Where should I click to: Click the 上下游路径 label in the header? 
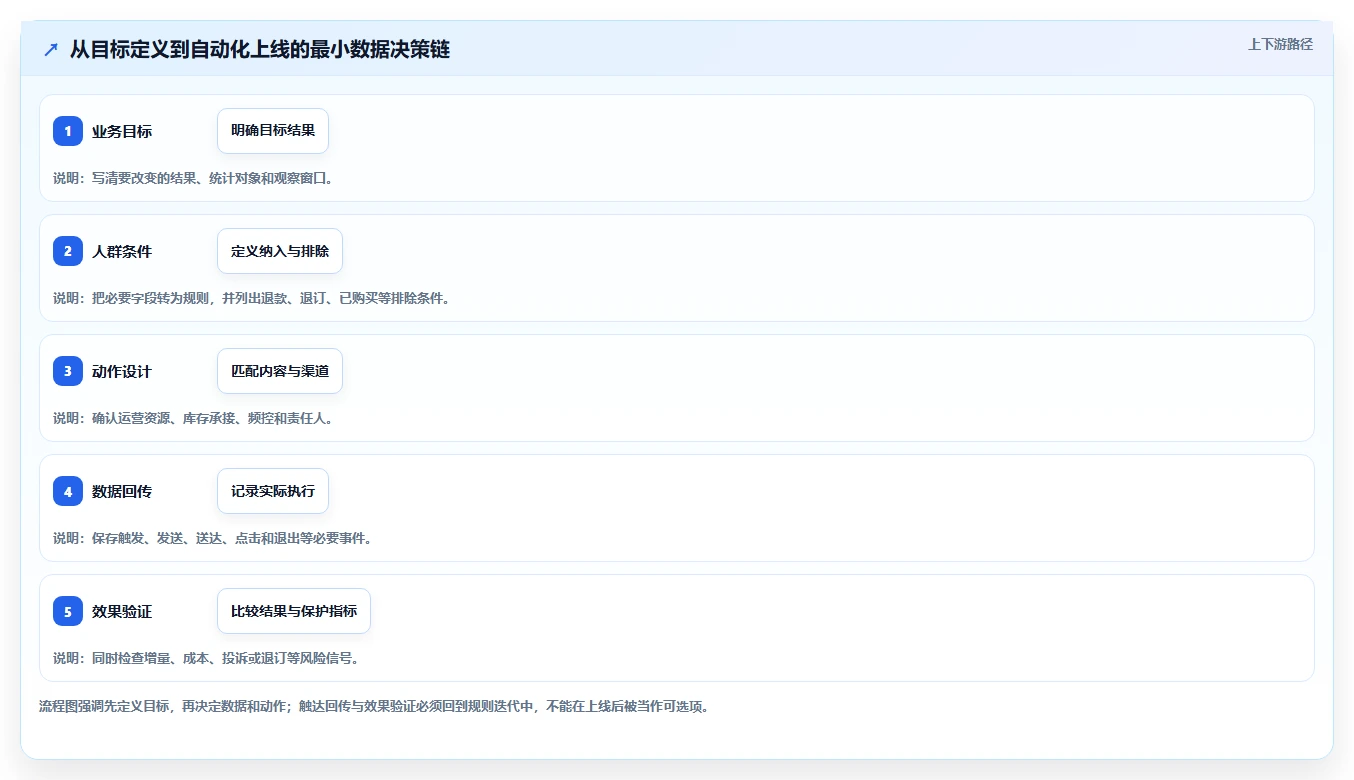tap(1280, 44)
